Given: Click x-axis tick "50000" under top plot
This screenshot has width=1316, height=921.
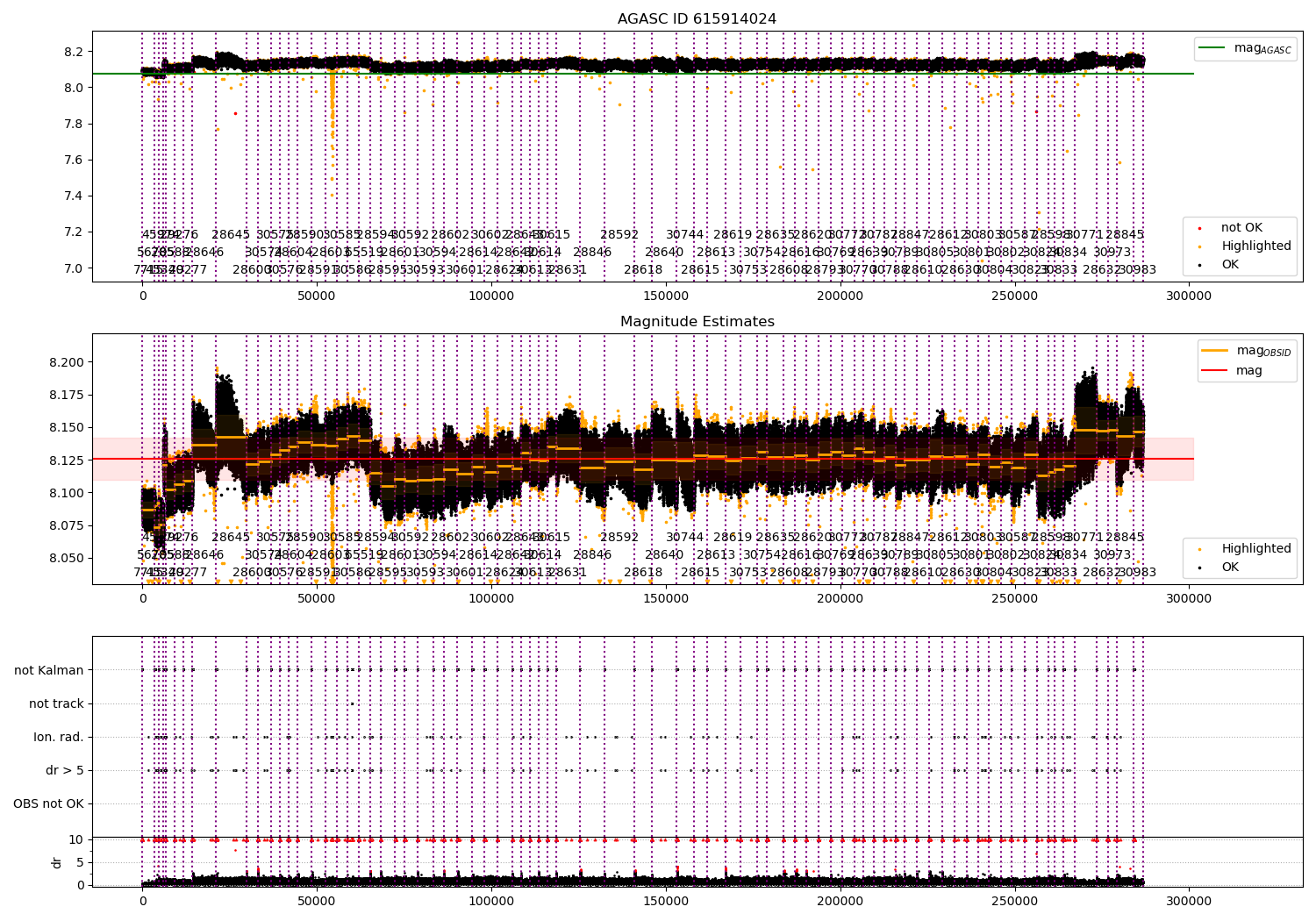Looking at the screenshot, I should point(317,296).
